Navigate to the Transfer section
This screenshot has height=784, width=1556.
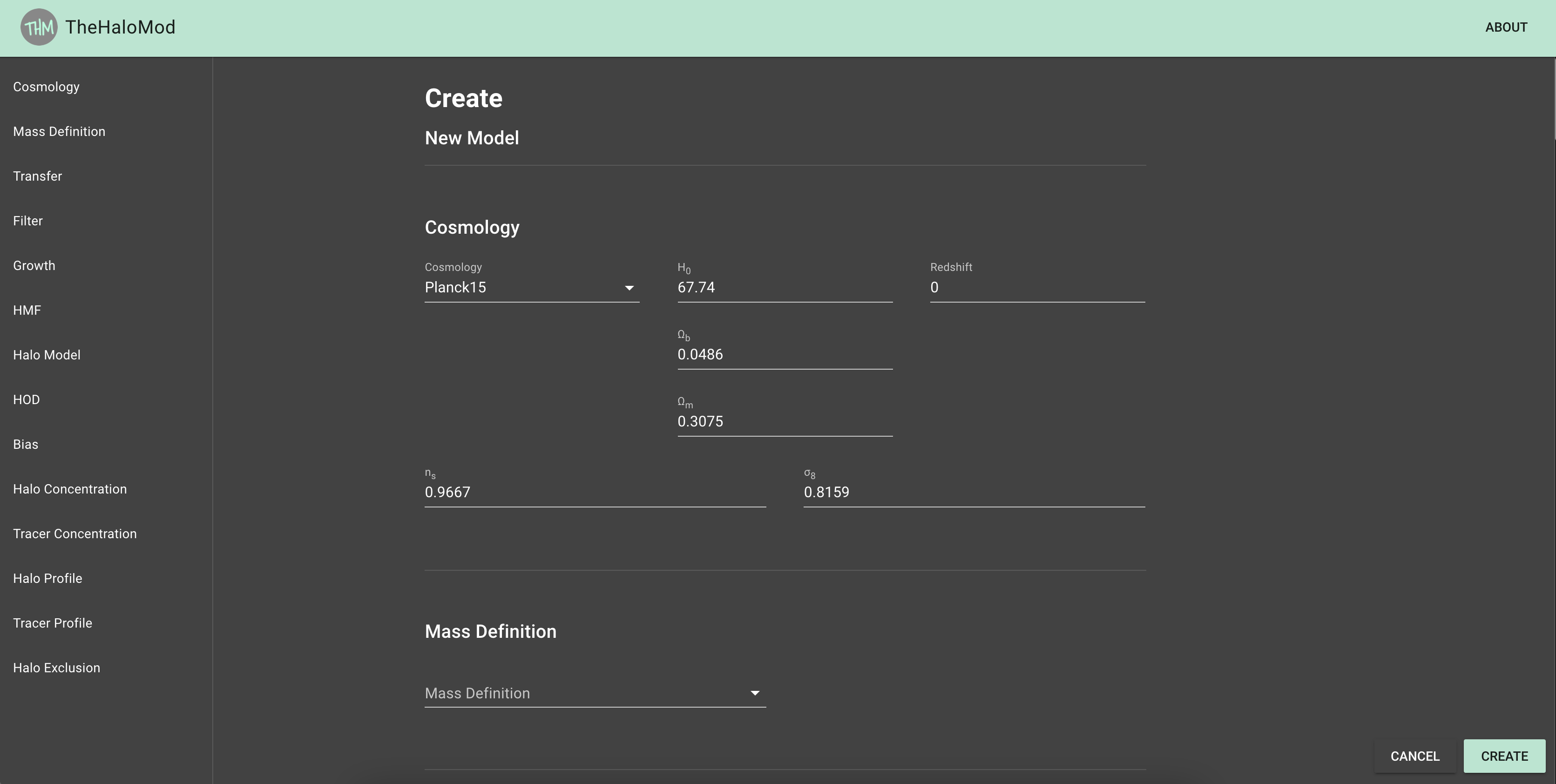(x=37, y=176)
